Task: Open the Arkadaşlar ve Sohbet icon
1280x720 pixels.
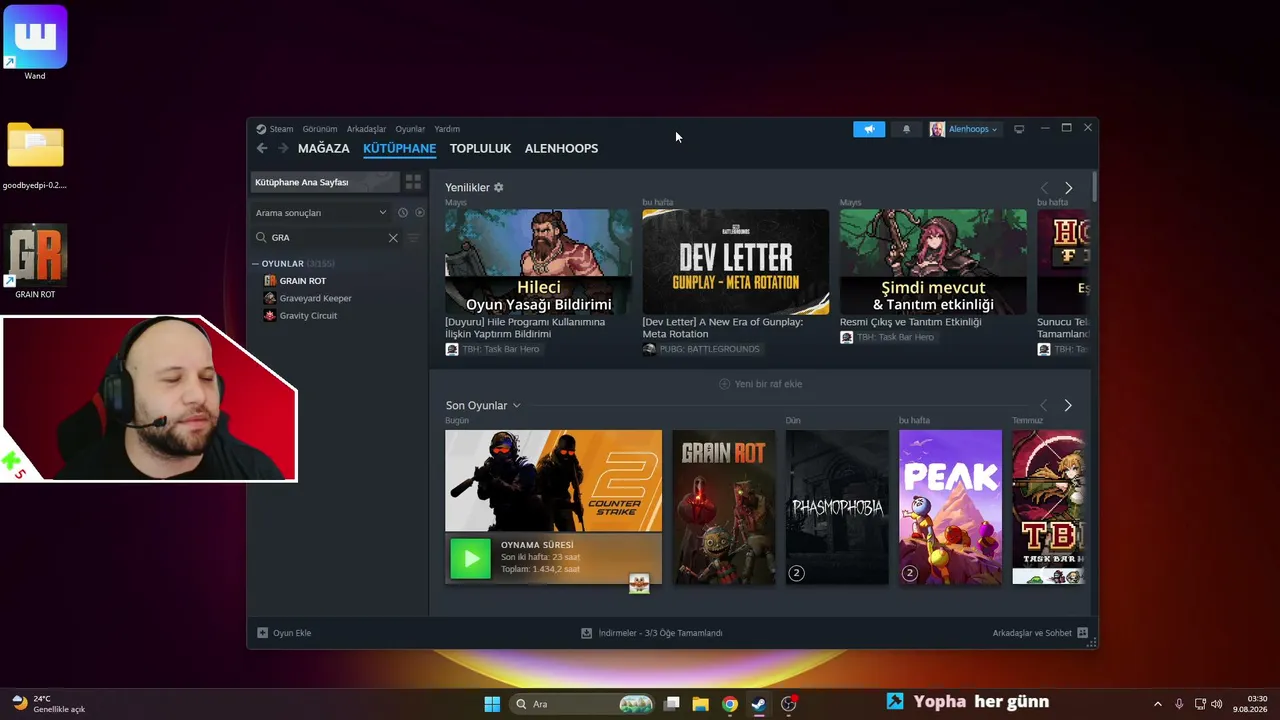Action: [1082, 633]
